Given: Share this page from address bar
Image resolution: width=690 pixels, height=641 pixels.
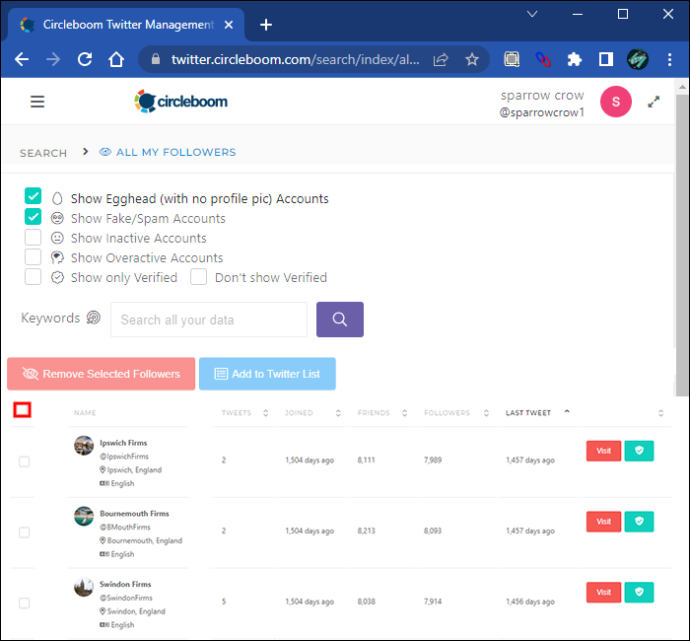Looking at the screenshot, I should click(x=440, y=59).
